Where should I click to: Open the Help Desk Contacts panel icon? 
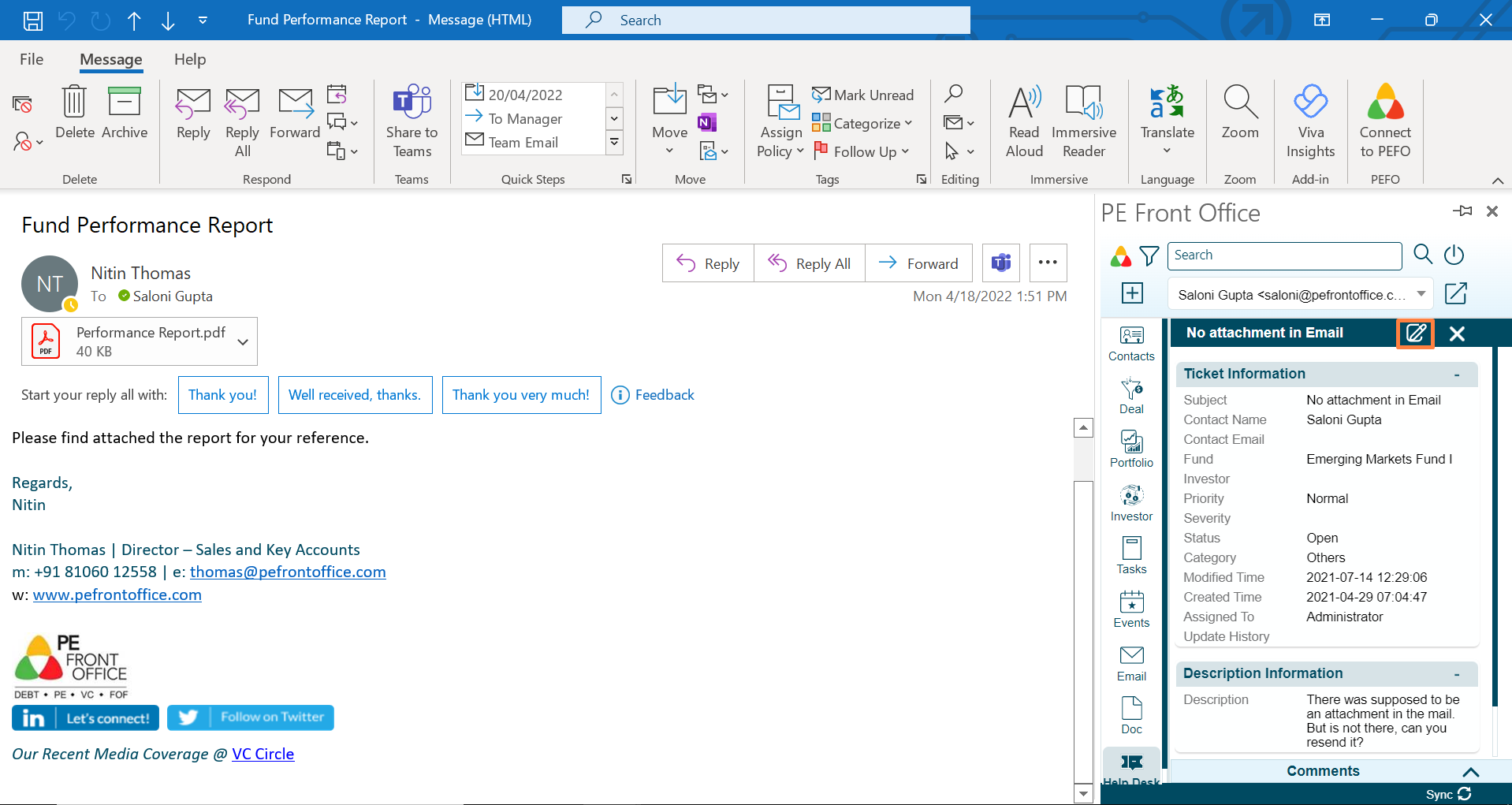[1131, 344]
